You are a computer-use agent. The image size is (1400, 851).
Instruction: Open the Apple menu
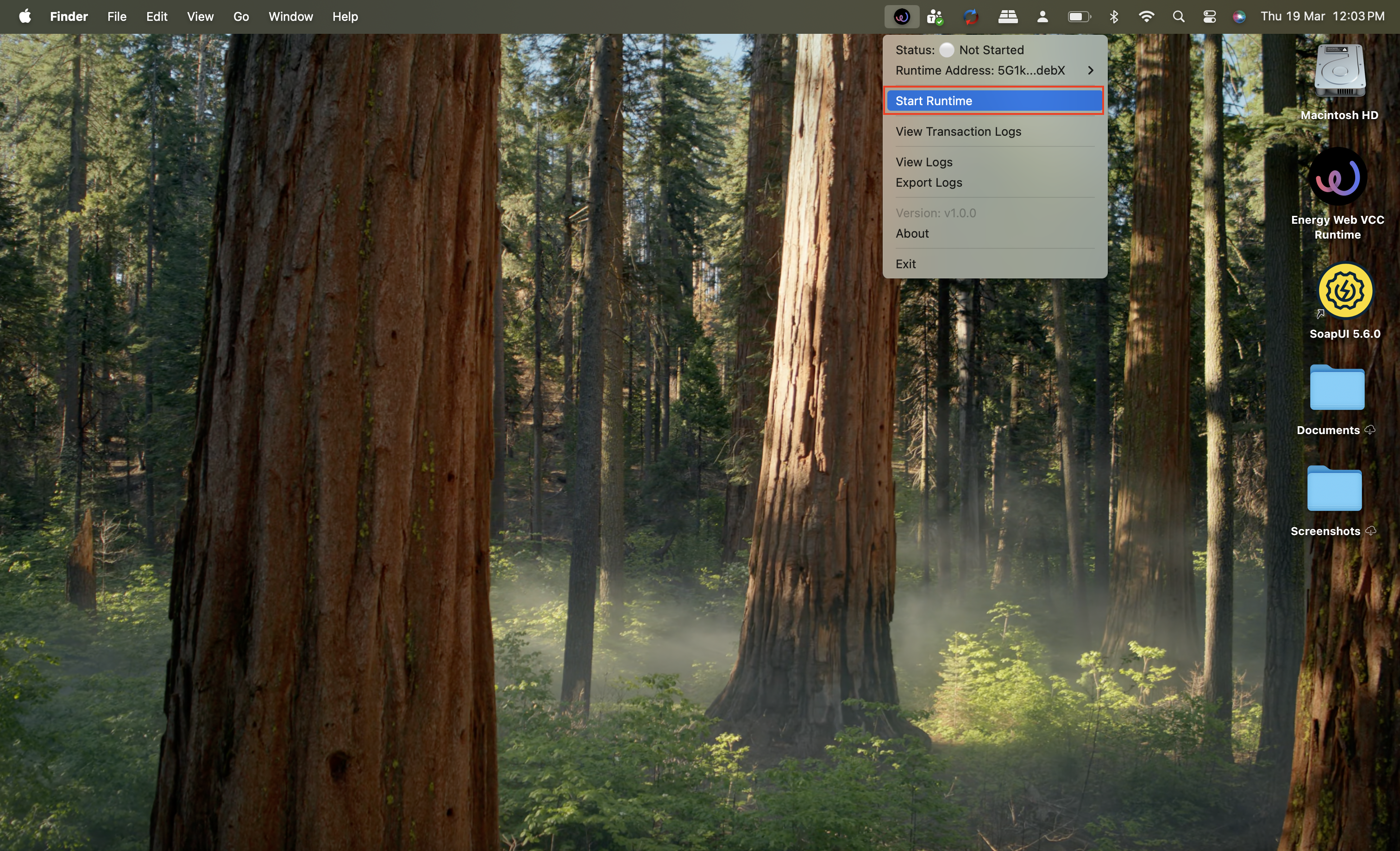pyautogui.click(x=25, y=17)
